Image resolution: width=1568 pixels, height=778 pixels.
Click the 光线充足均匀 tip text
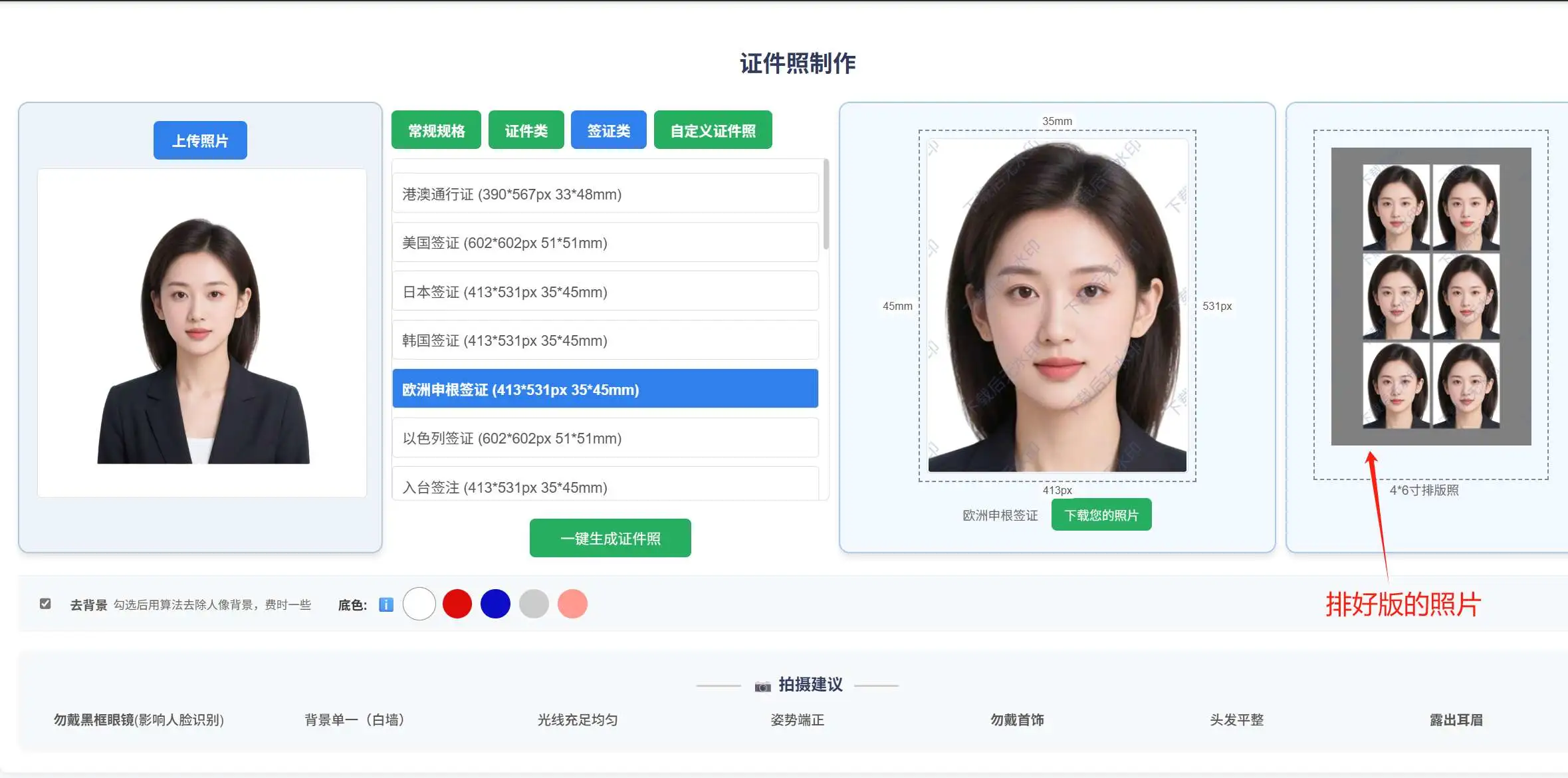pyautogui.click(x=578, y=719)
